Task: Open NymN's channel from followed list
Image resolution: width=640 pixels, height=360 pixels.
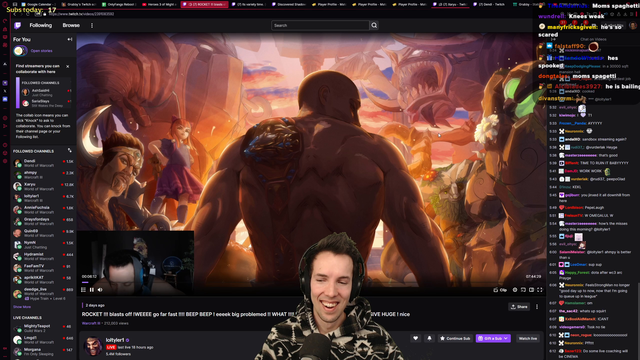Action: (x=43, y=244)
